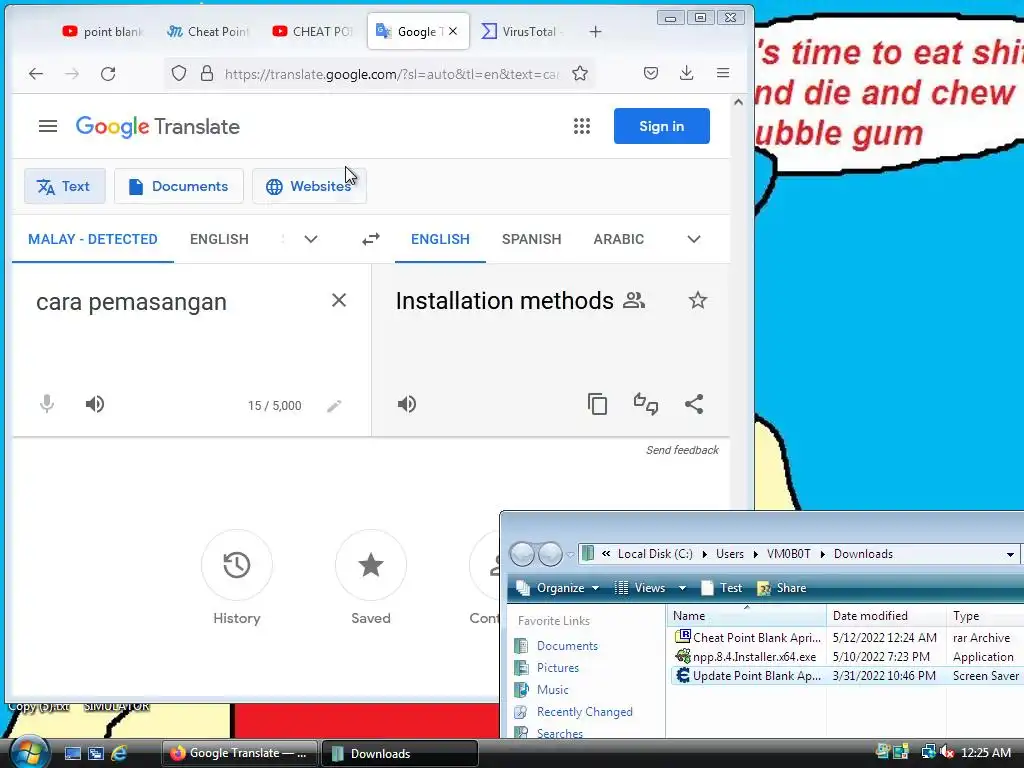Swap source and target languages
The width and height of the screenshot is (1024, 768).
click(x=371, y=239)
